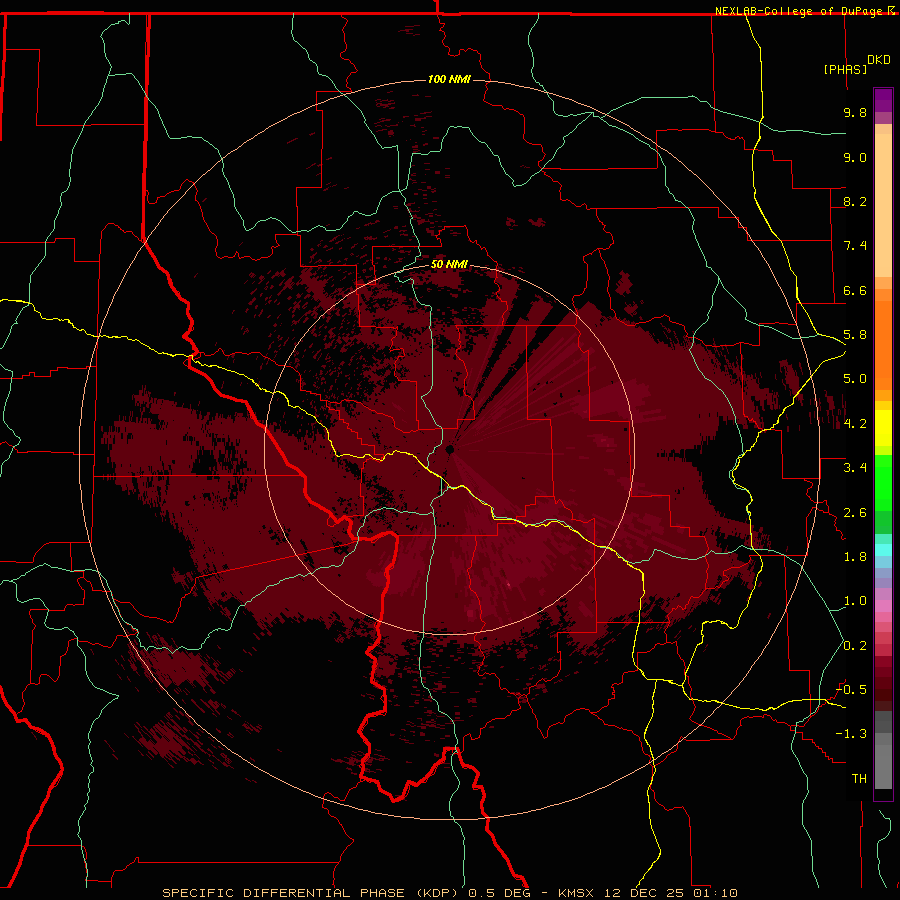The height and width of the screenshot is (900, 900).
Task: Click the 1.8 color scale value
Action: (855, 557)
